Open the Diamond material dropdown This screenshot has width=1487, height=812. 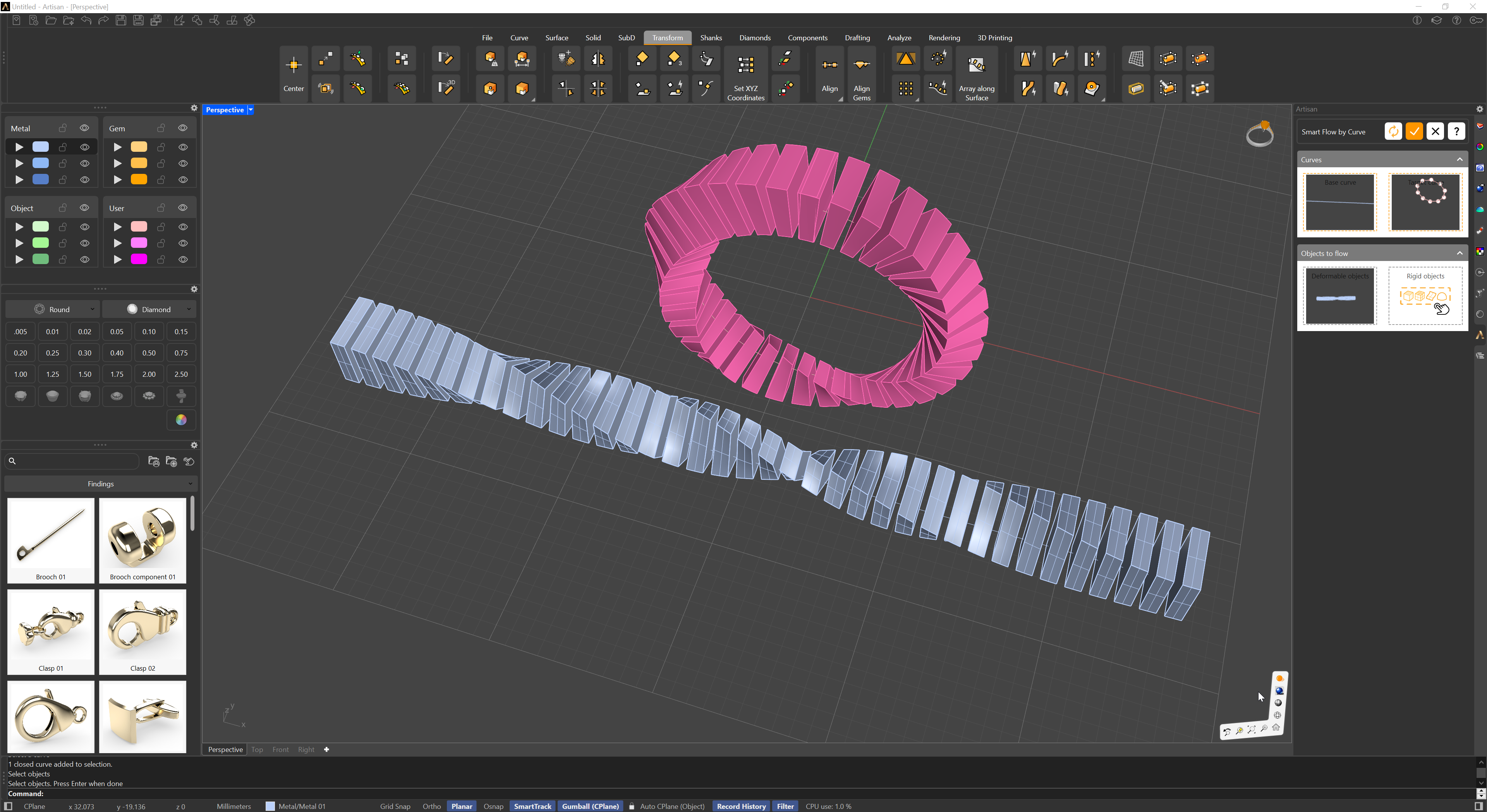tap(149, 309)
